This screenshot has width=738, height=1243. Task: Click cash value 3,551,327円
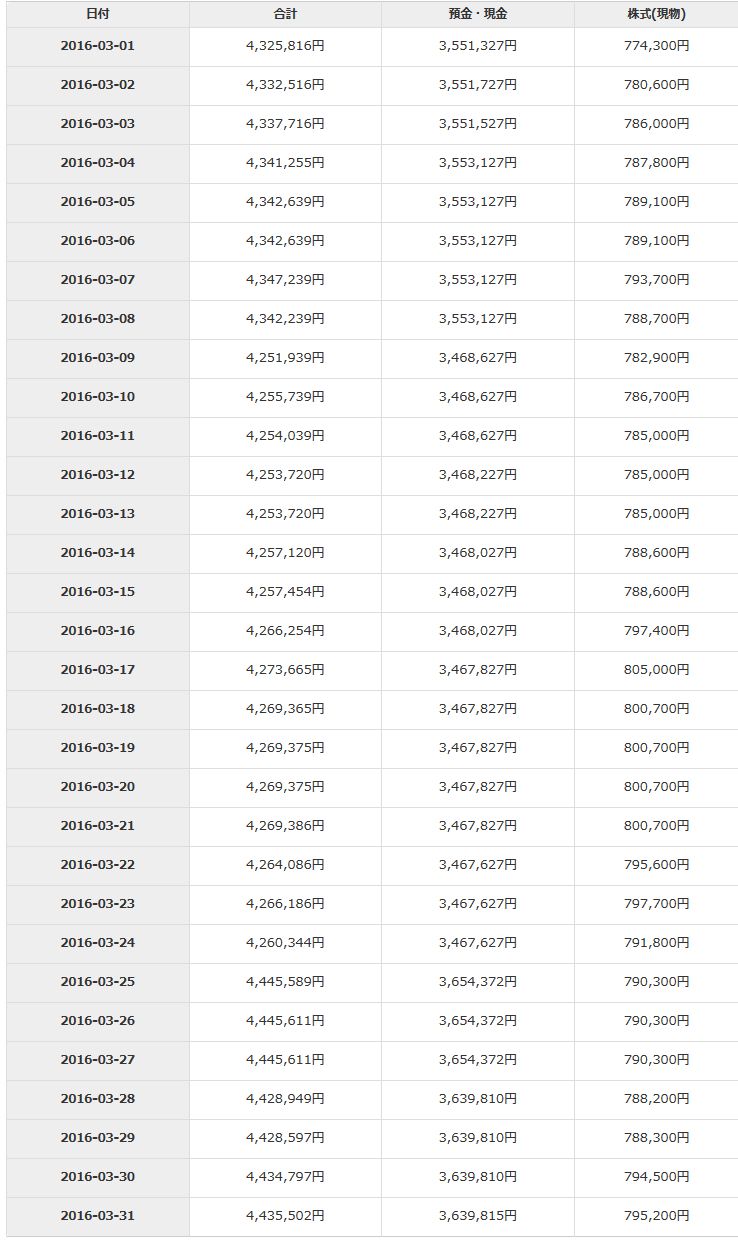[x=477, y=46]
